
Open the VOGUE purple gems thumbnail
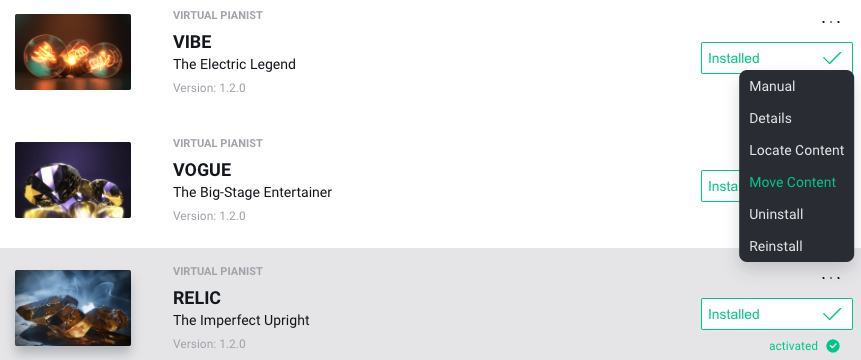click(73, 180)
